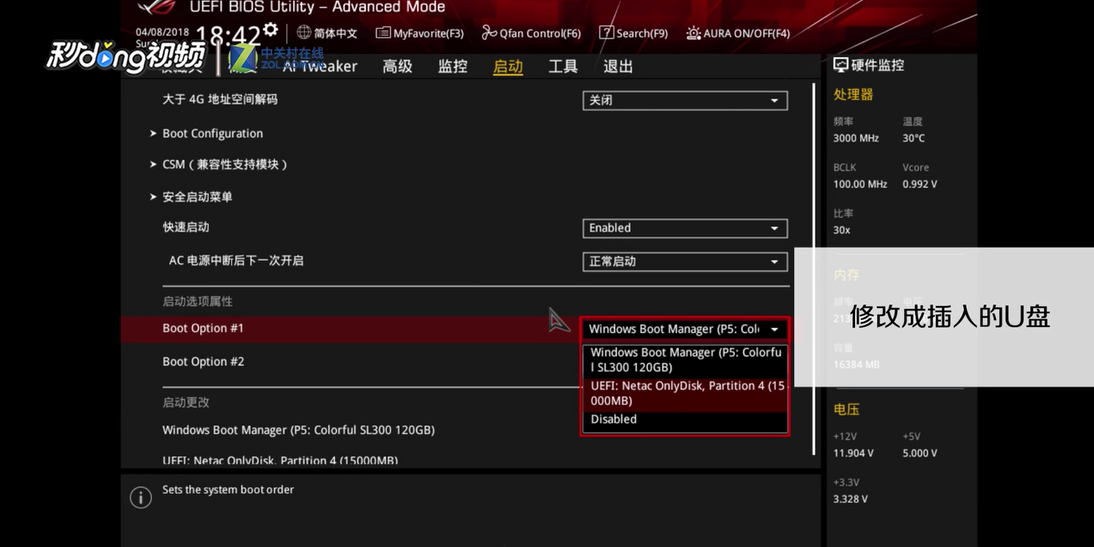Click the Boot Option #1 dropdown
The height and width of the screenshot is (547, 1094).
[x=684, y=329]
